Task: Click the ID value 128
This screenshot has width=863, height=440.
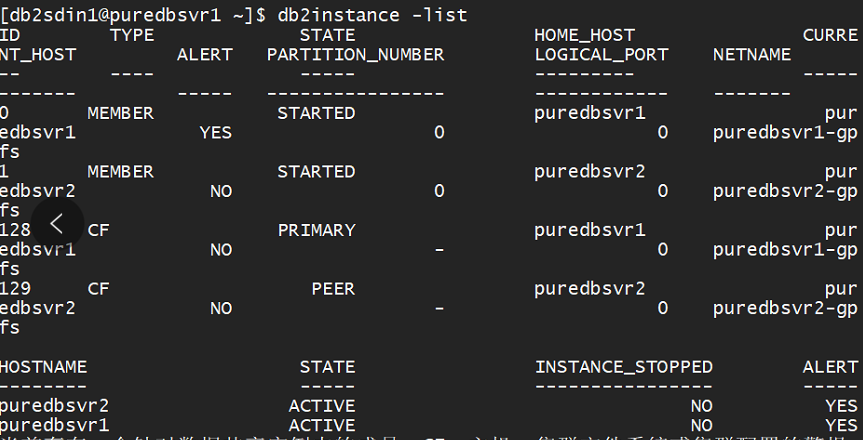Action: pos(15,230)
